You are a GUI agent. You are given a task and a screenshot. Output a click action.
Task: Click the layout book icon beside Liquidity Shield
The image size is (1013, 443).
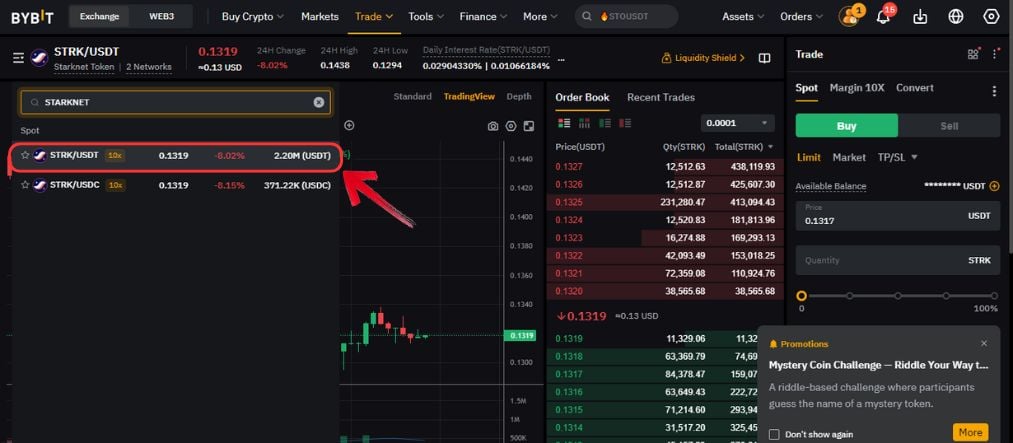(x=764, y=58)
